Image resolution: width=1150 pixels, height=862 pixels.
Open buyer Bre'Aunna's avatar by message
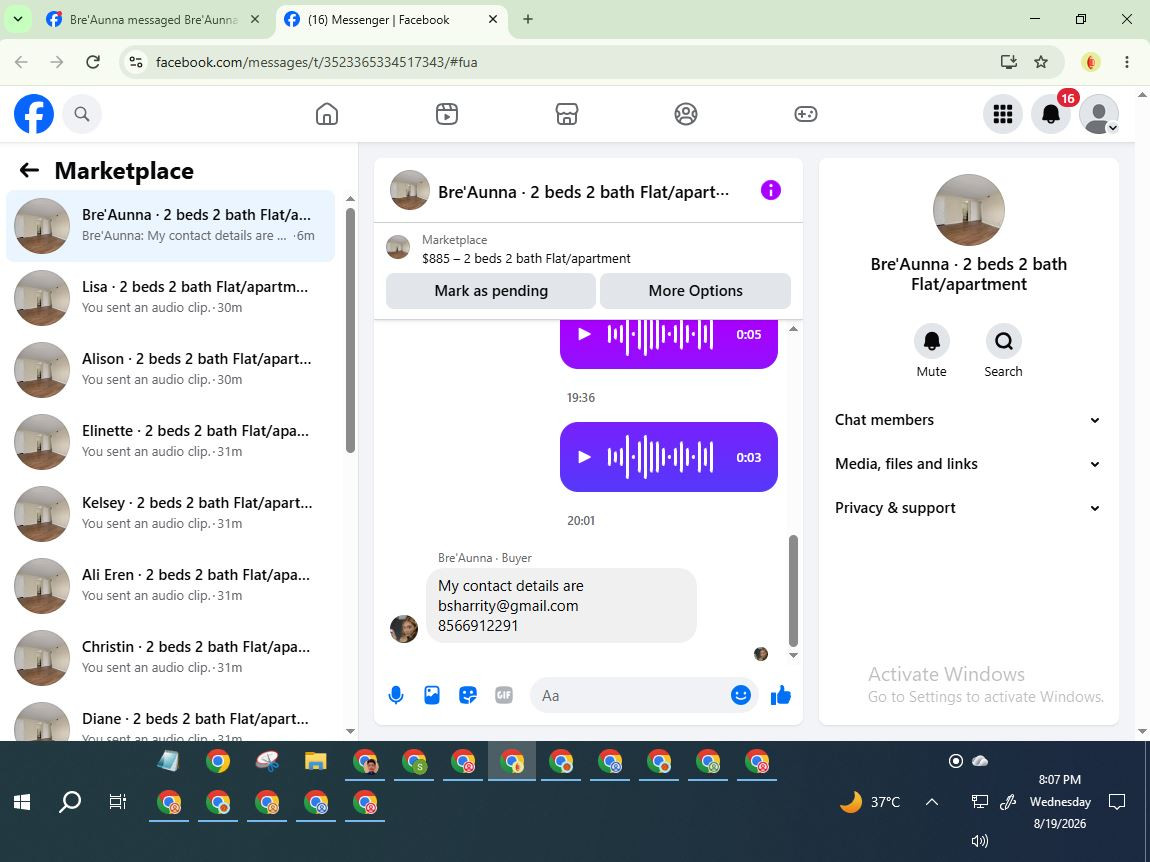coord(403,629)
